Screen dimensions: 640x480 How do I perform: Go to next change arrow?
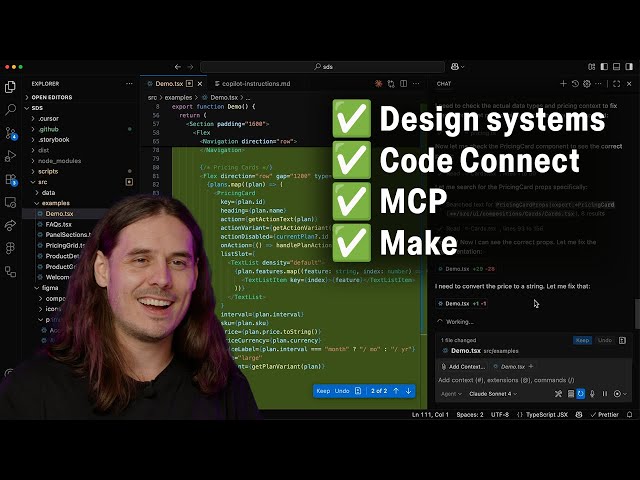click(409, 391)
